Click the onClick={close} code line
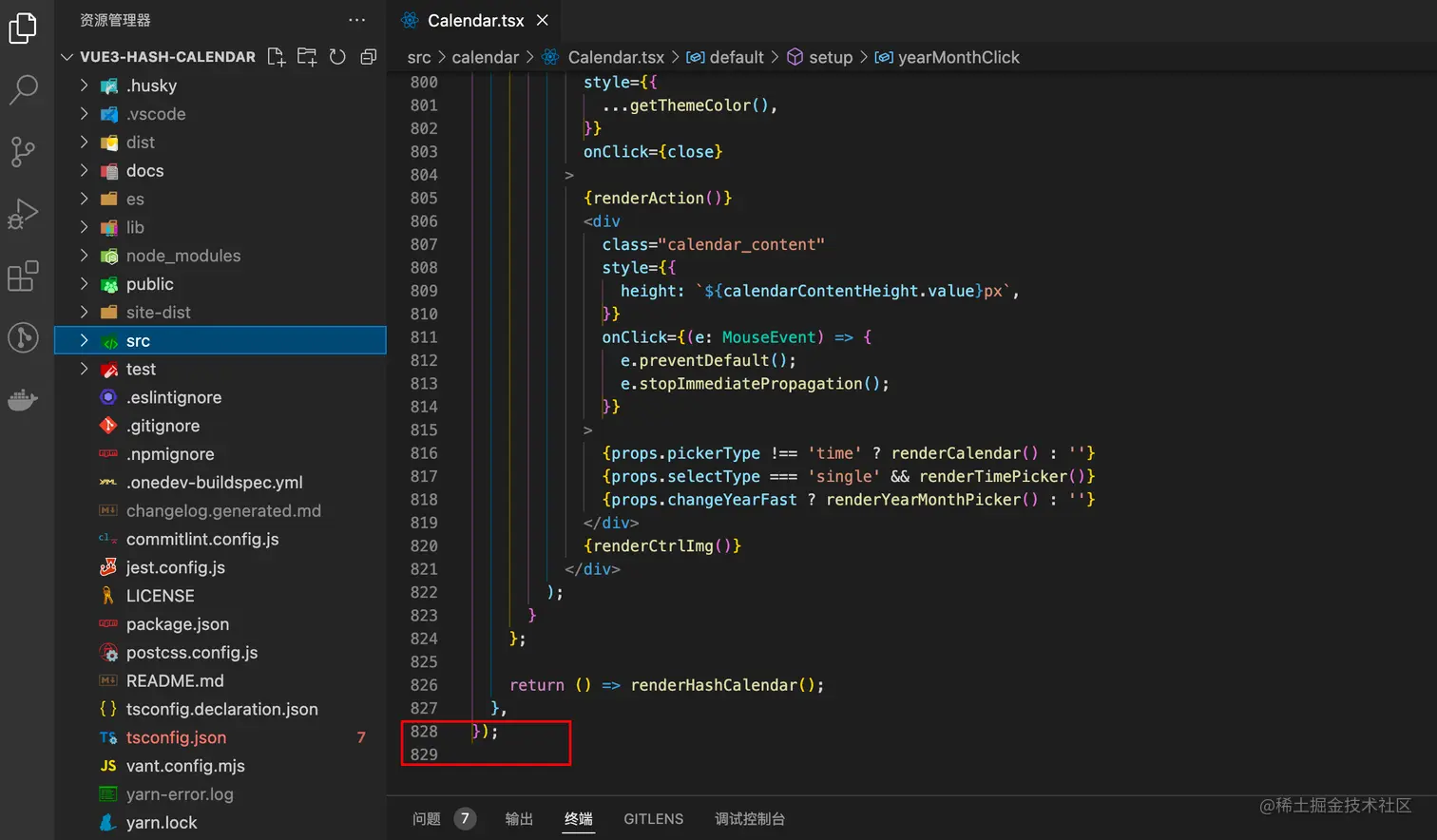 tap(653, 152)
